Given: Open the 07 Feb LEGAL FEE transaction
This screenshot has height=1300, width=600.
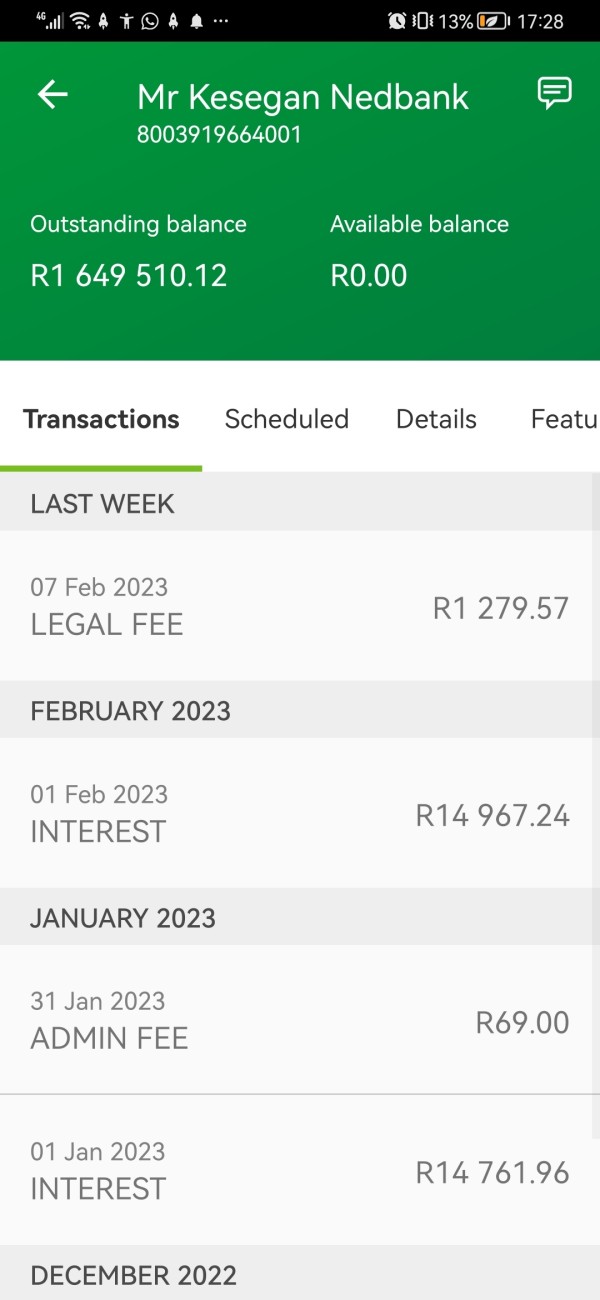Looking at the screenshot, I should [300, 607].
